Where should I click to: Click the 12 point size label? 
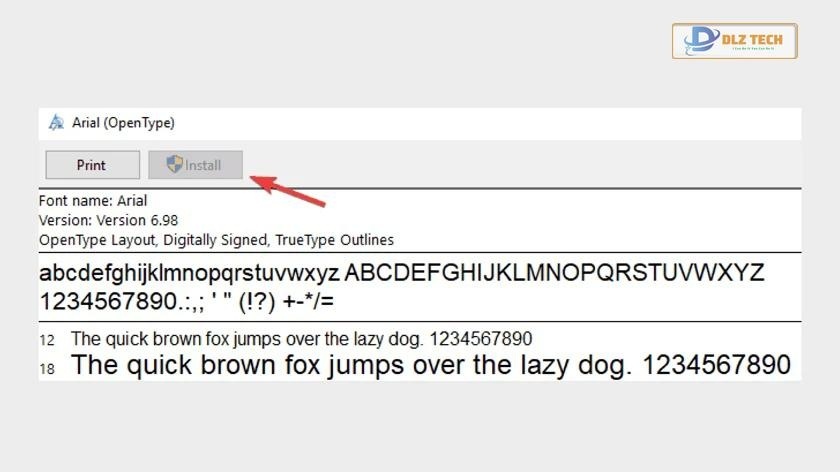pos(47,340)
